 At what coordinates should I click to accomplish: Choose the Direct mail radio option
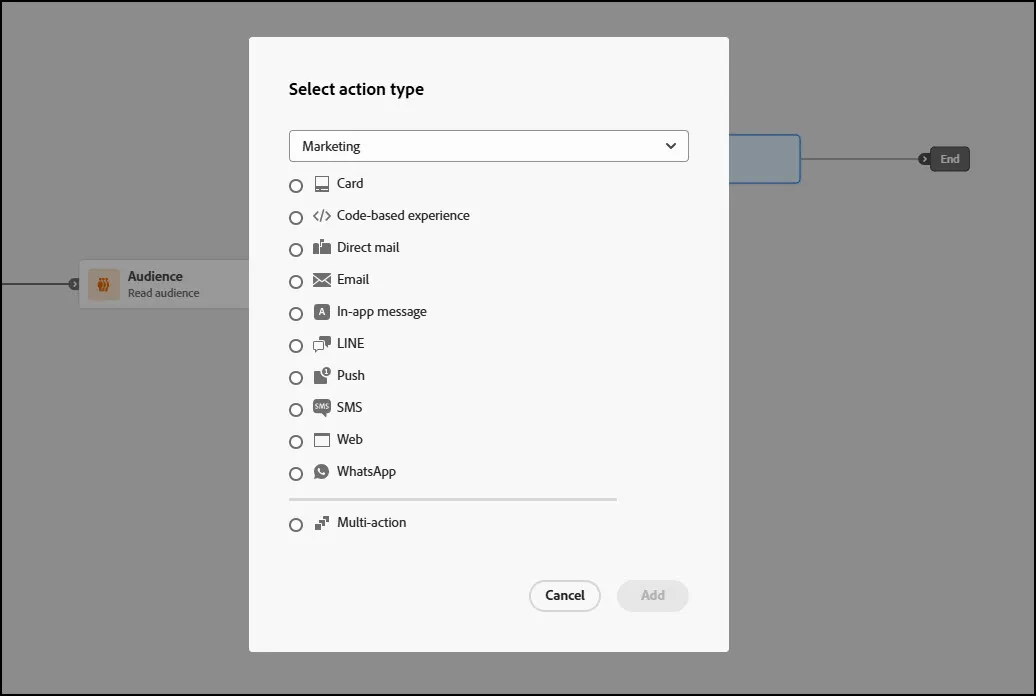click(x=296, y=249)
